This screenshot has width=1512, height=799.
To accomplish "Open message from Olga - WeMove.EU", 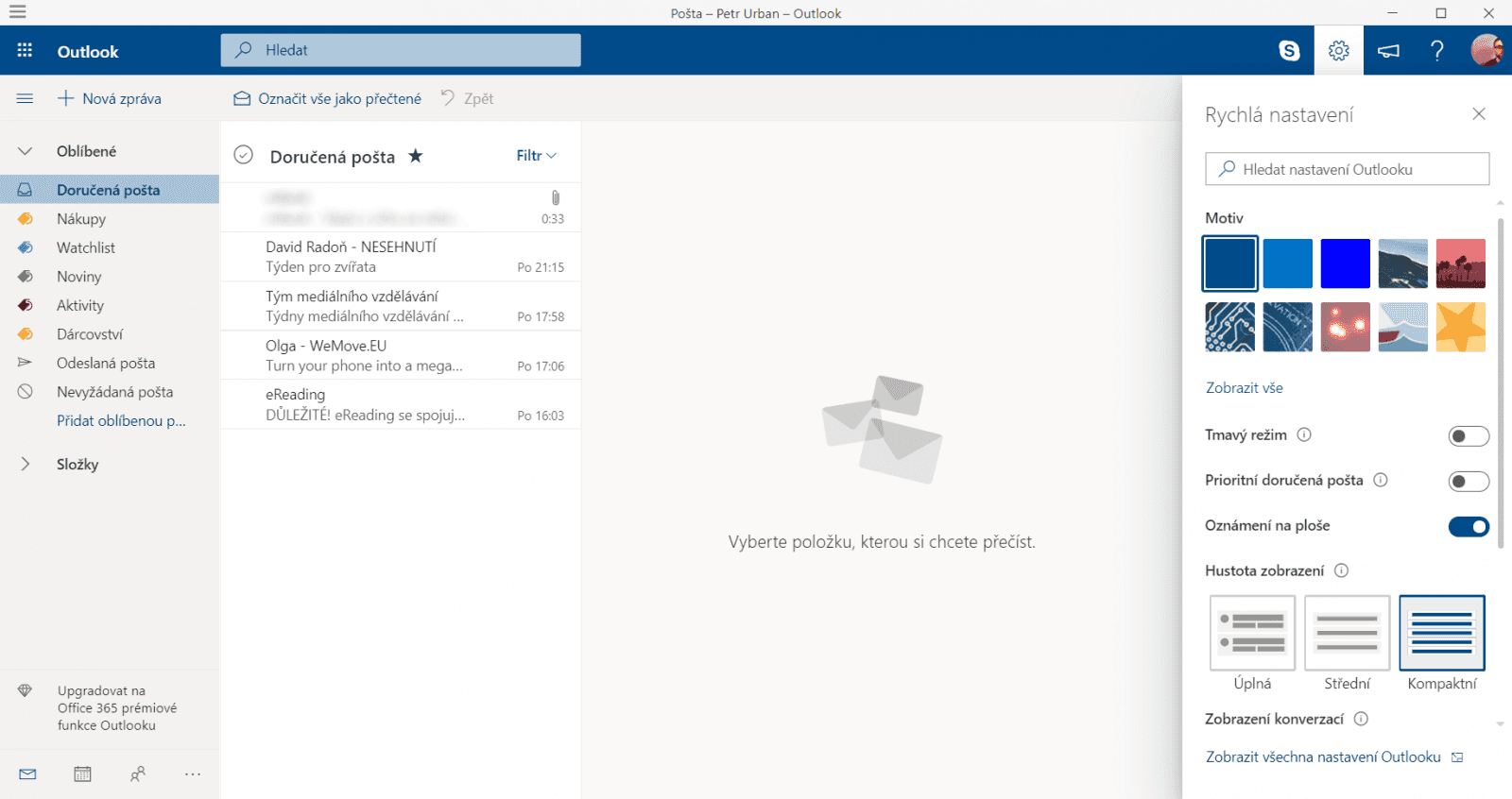I will coord(401,355).
